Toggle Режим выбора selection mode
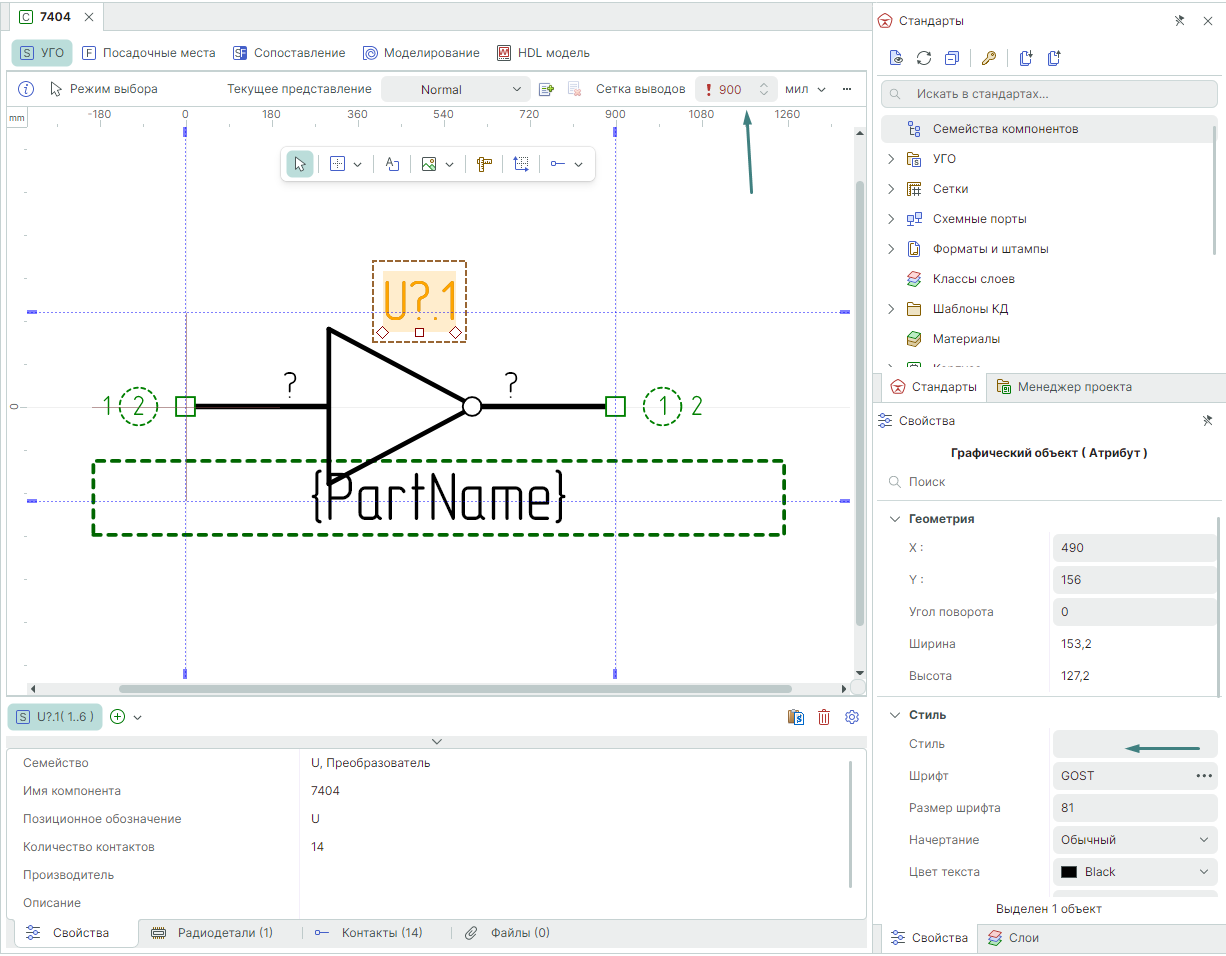This screenshot has height=956, width=1226. click(104, 89)
